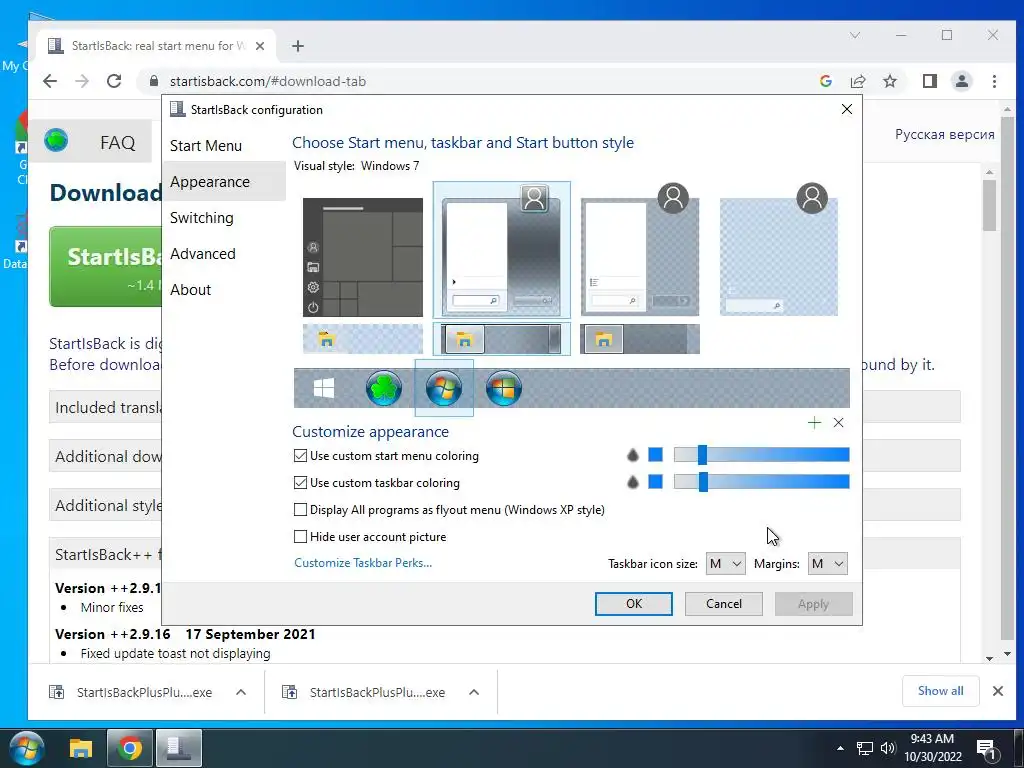The width and height of the screenshot is (1024, 768).
Task: Open Chrome from the taskbar
Action: [129, 748]
